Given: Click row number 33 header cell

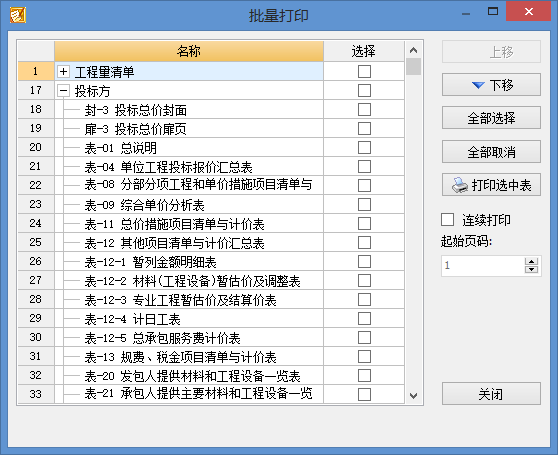Looking at the screenshot, I should [x=36, y=394].
